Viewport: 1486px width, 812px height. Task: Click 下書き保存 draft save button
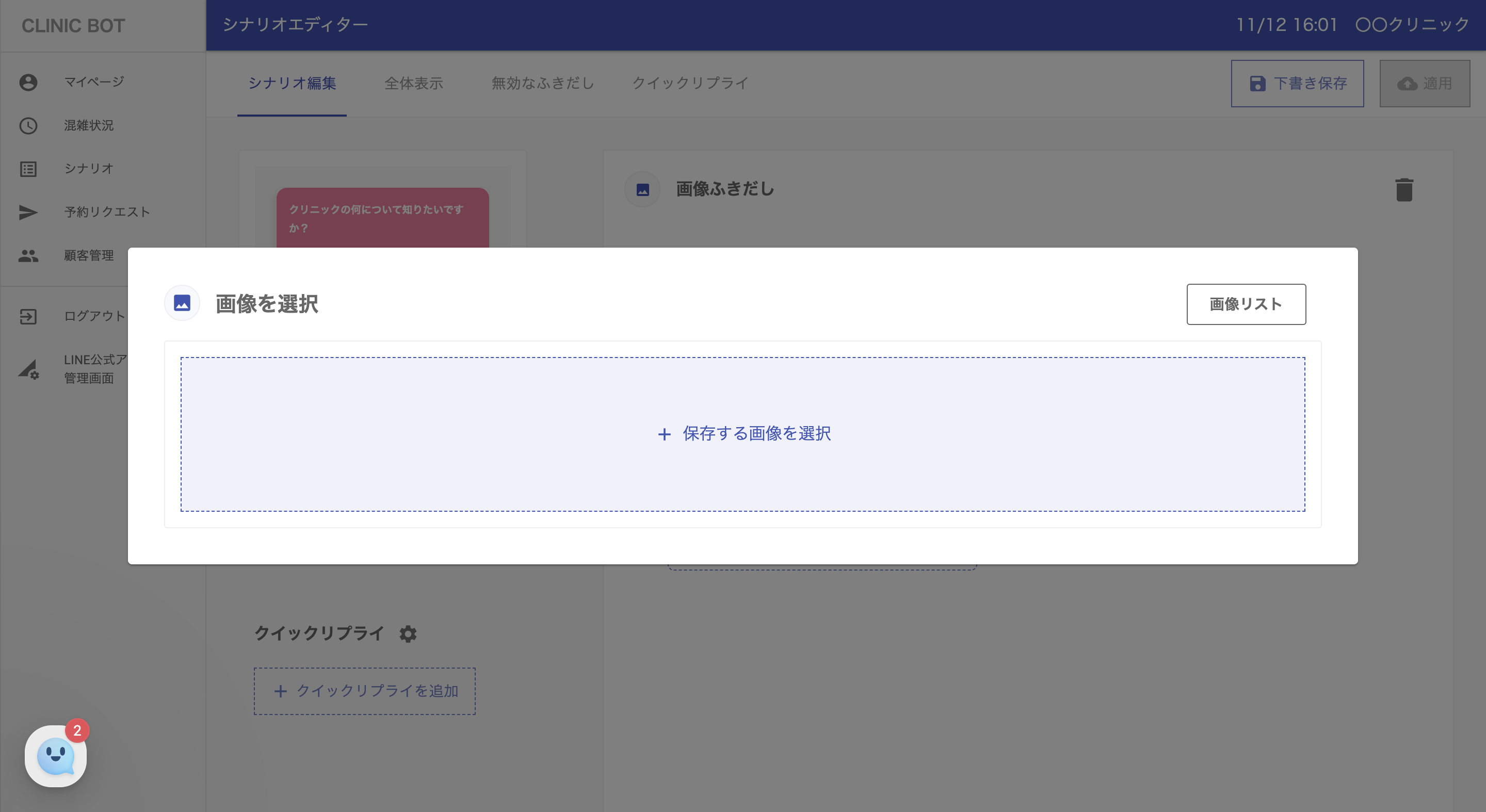click(1297, 84)
